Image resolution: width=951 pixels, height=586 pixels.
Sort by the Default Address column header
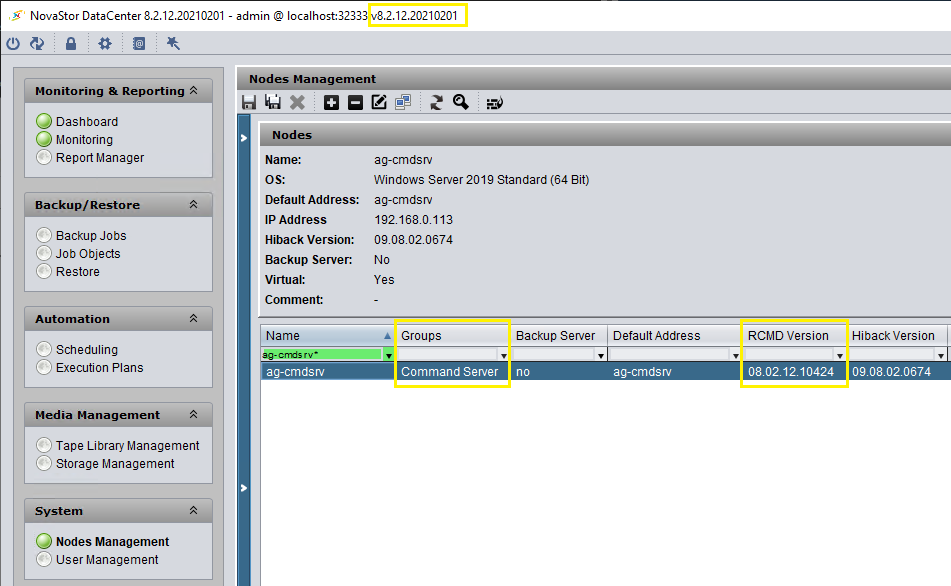(674, 335)
